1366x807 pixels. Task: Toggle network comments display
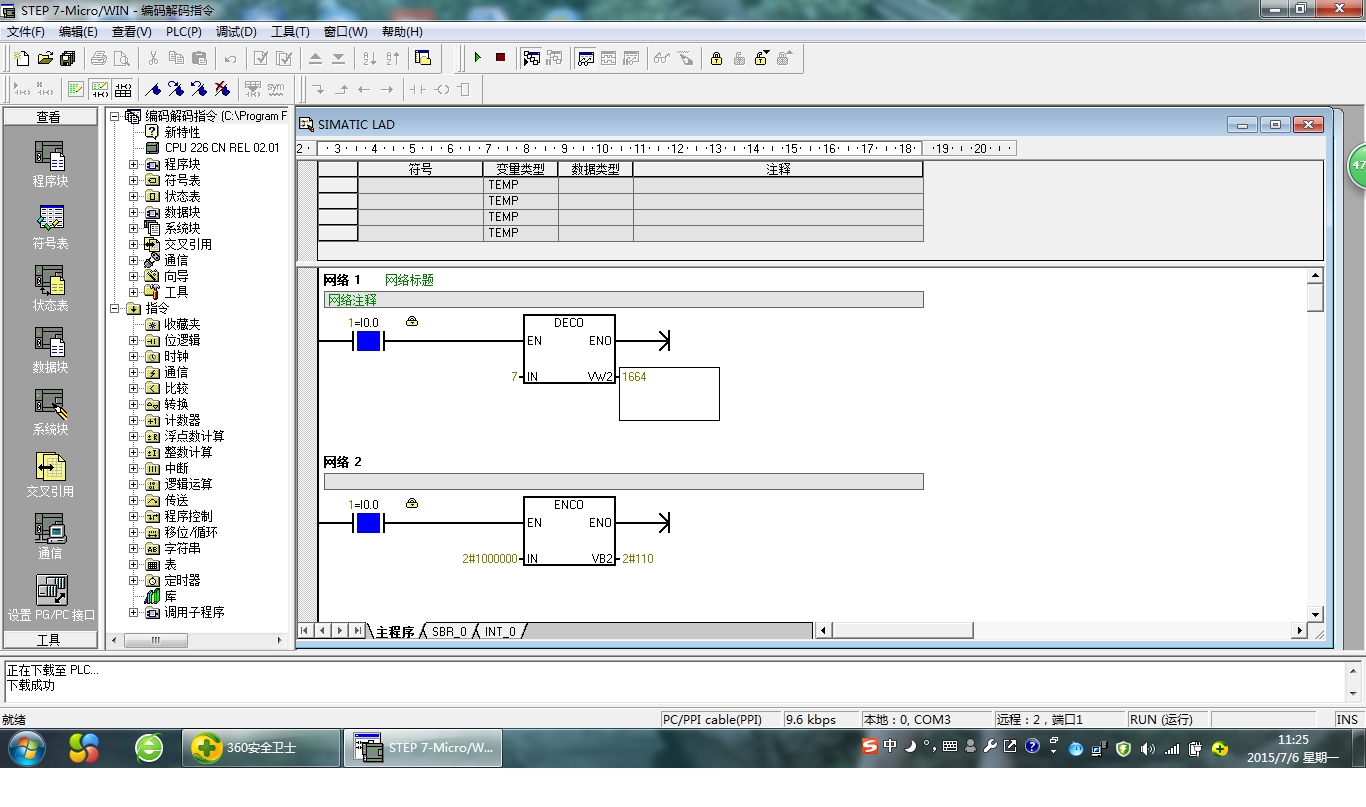[99, 89]
